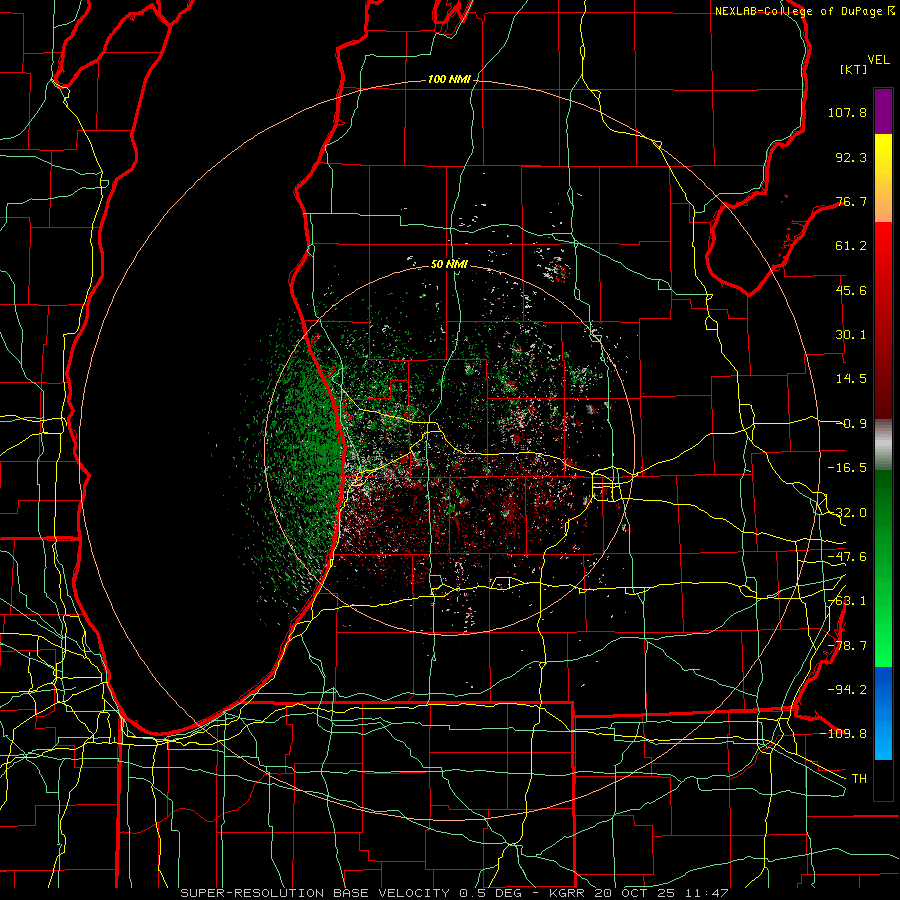This screenshot has height=900, width=900.
Task: Click the yellow-orange segment of the color bar
Action: [x=883, y=178]
